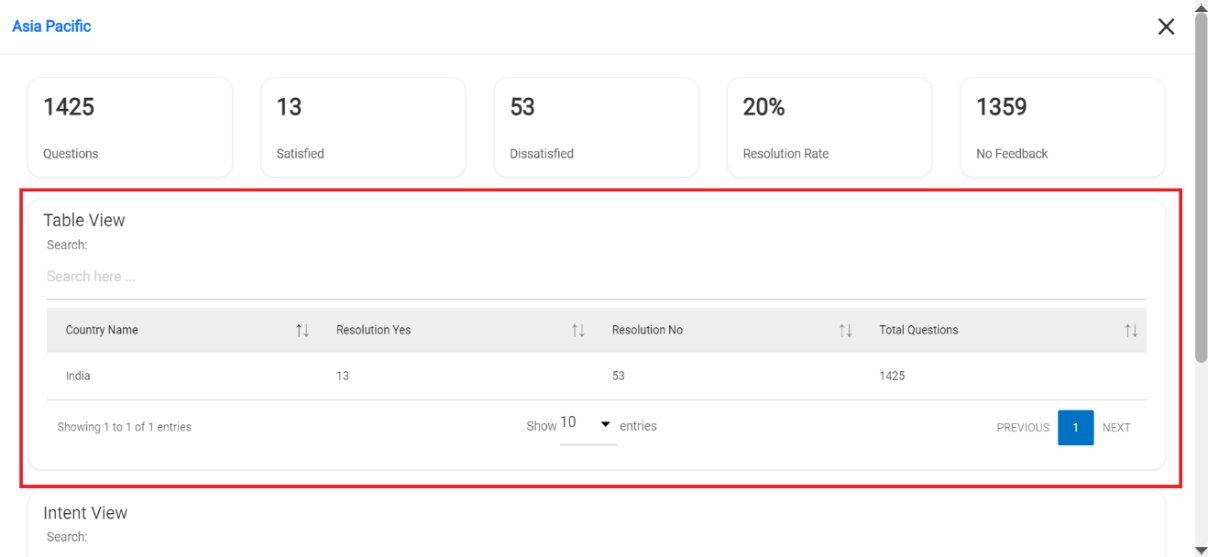Click the Table View search field

pyautogui.click(x=596, y=277)
